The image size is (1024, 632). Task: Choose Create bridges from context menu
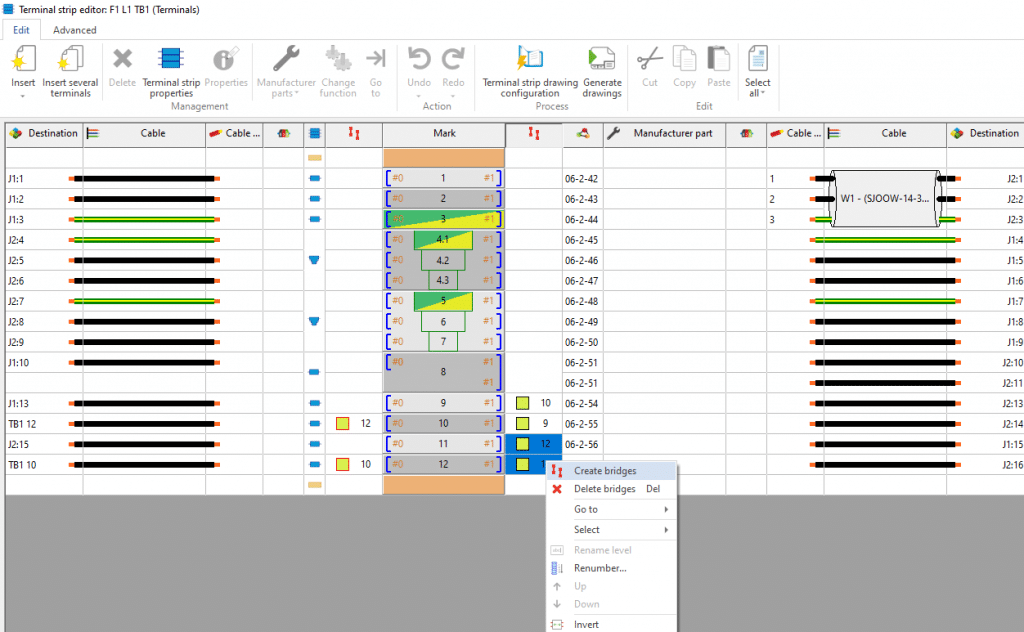tap(604, 471)
